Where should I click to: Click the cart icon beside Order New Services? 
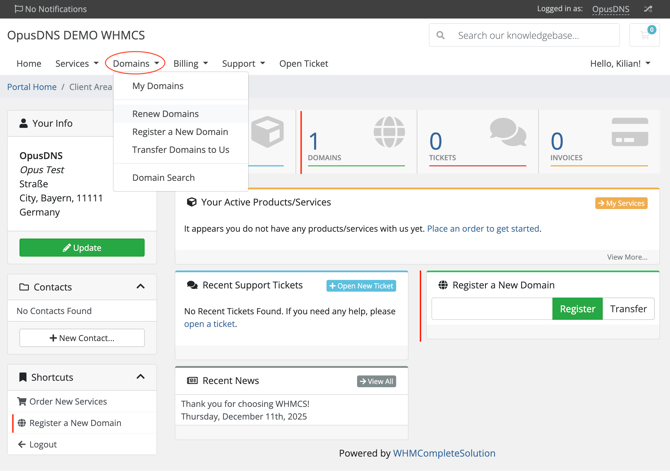click(21, 401)
